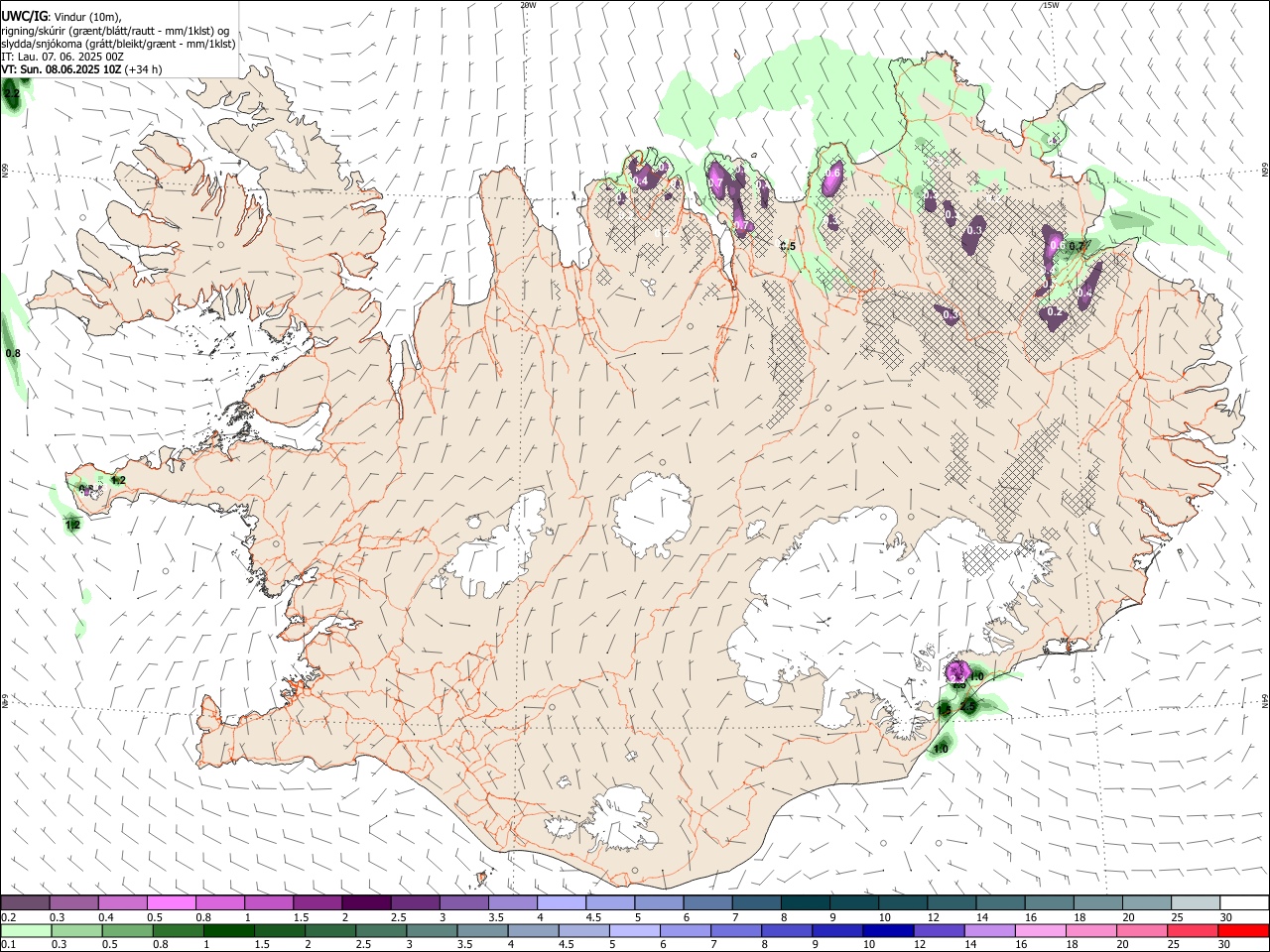Image resolution: width=1270 pixels, height=952 pixels.
Task: Click the lower legend swatch between 20 and 25
Action: pos(1141,930)
